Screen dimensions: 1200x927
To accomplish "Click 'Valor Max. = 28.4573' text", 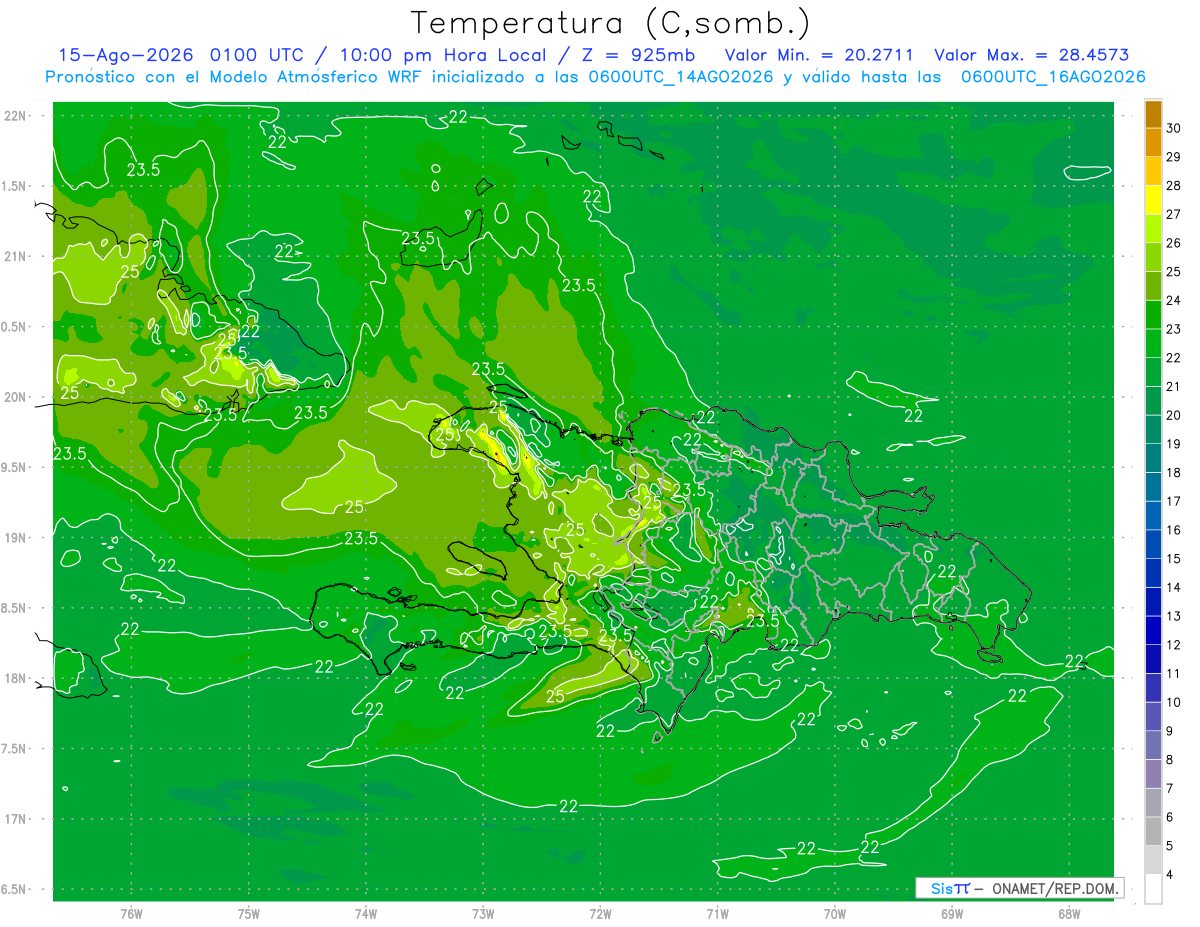I will tap(1033, 55).
